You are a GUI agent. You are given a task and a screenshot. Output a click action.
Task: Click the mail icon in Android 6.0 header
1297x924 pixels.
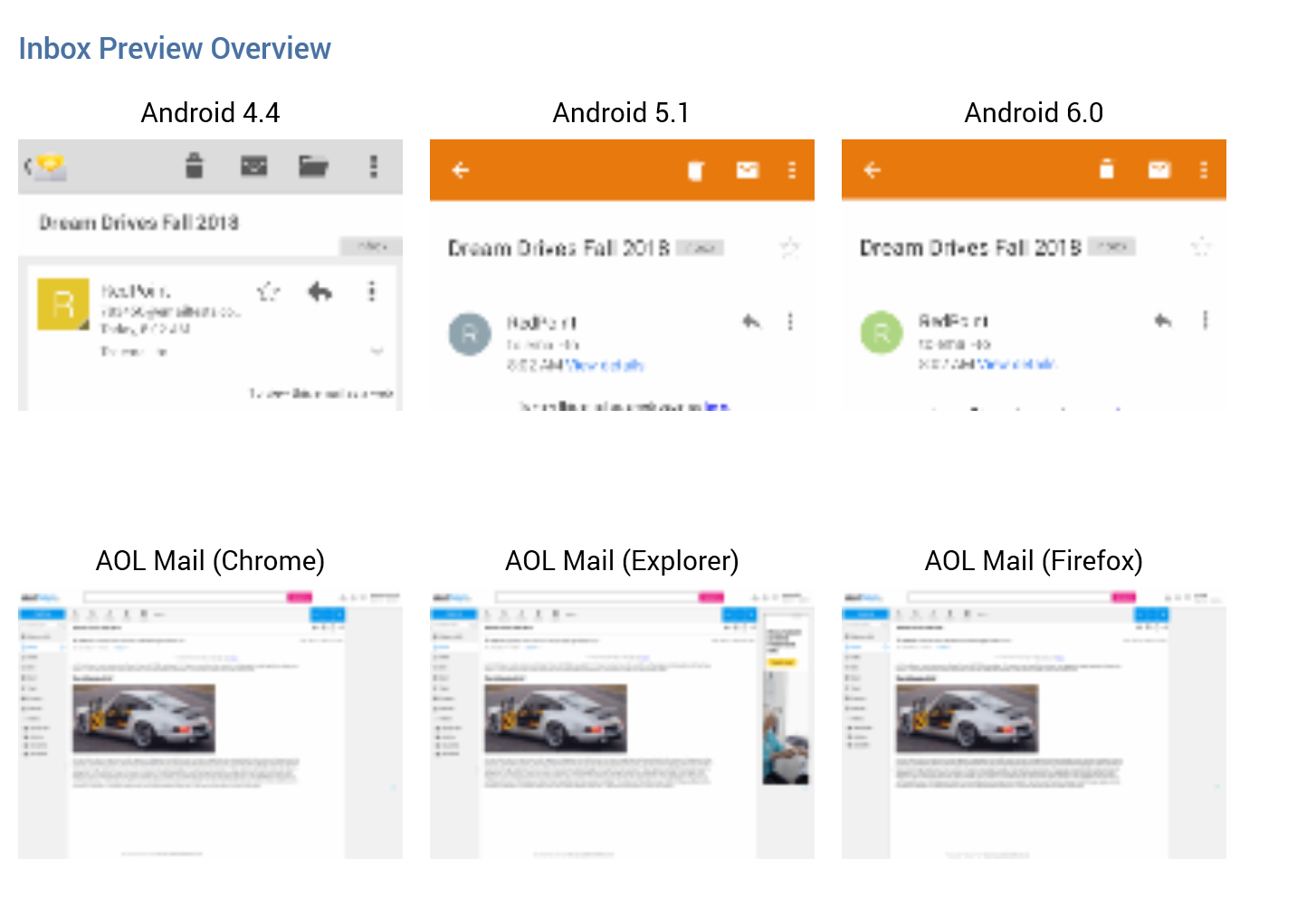click(x=1159, y=170)
